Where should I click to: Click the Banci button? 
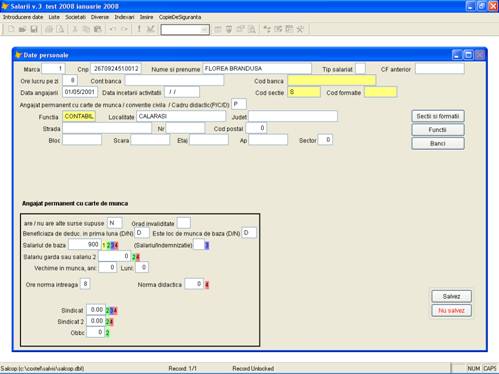pos(438,143)
